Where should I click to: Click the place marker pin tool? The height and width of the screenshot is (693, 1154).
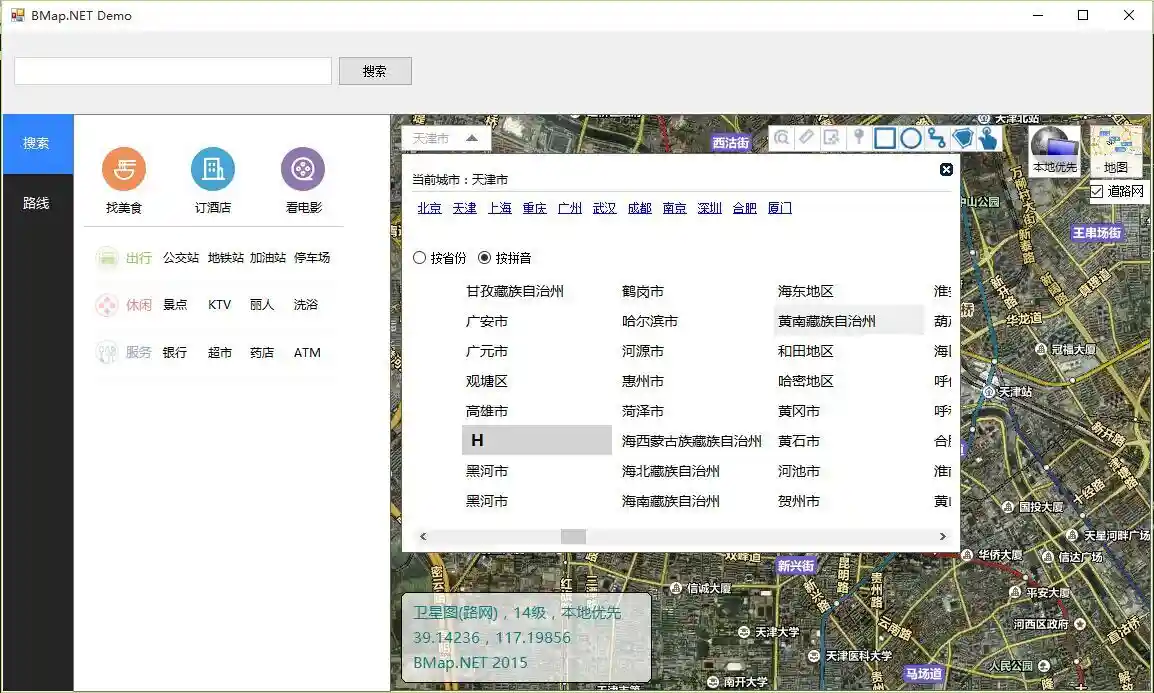point(858,138)
